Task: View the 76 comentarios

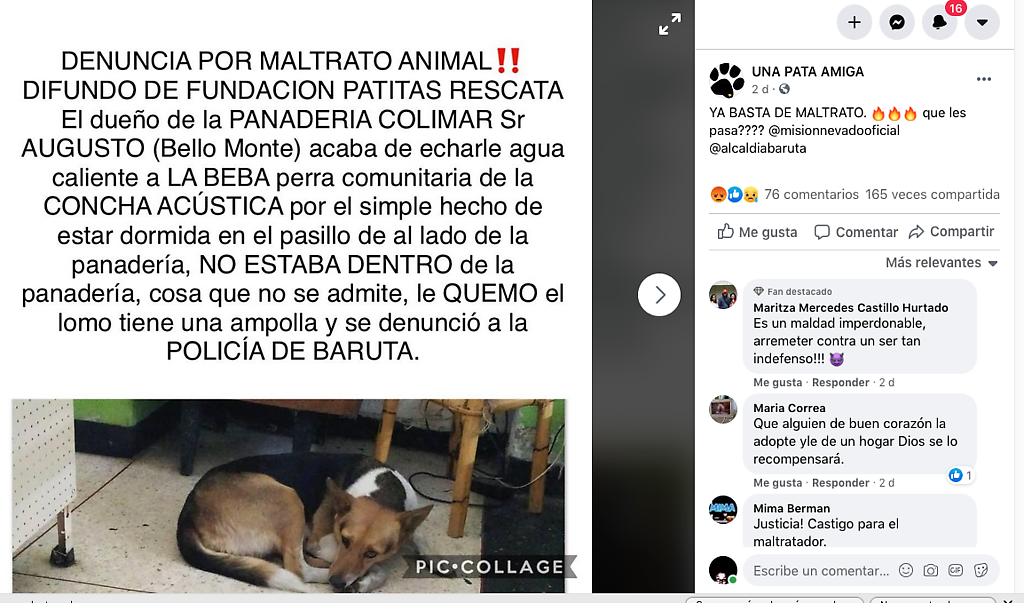Action: tap(811, 195)
